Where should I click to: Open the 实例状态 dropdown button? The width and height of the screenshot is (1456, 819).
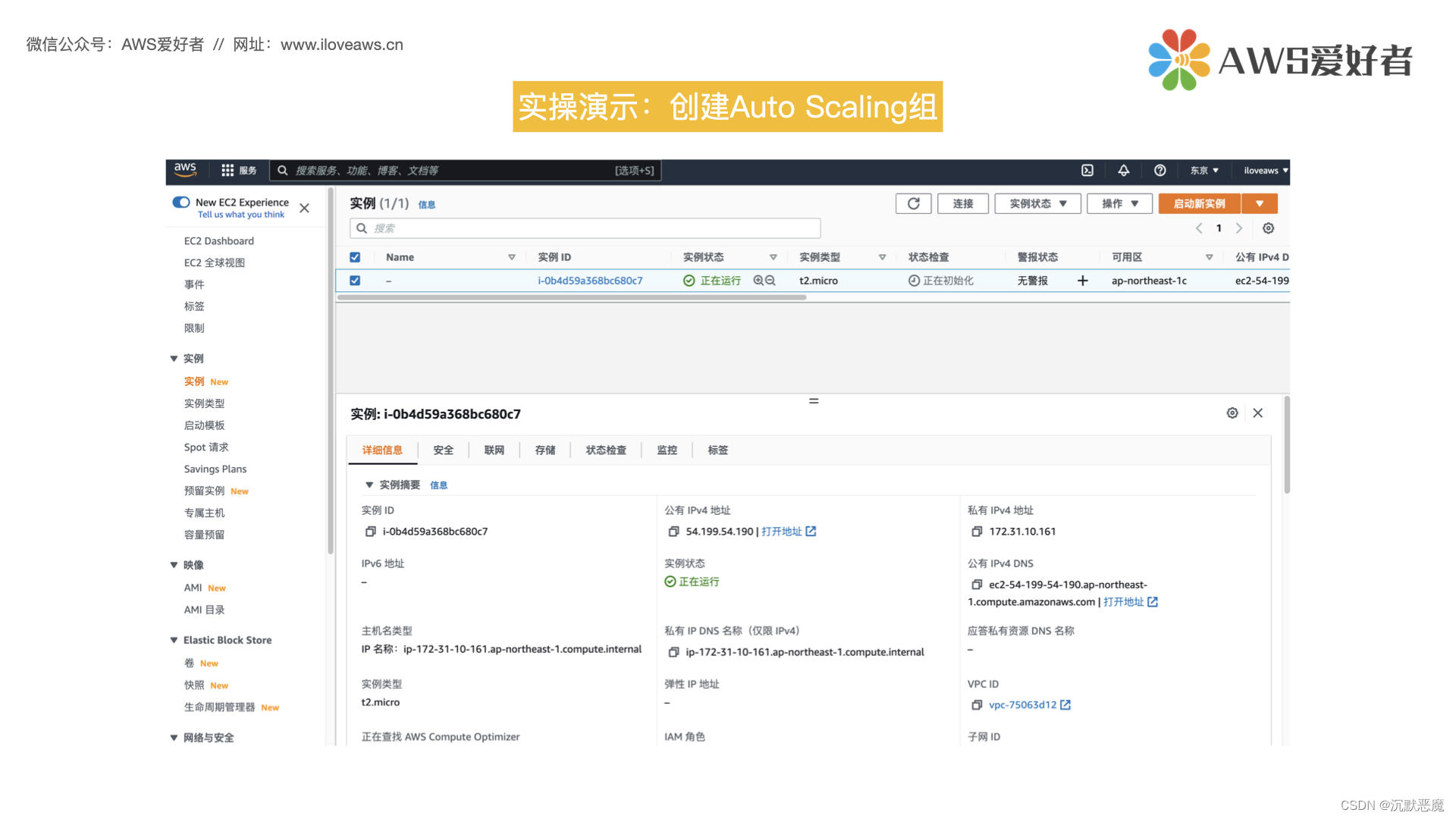tap(1037, 203)
